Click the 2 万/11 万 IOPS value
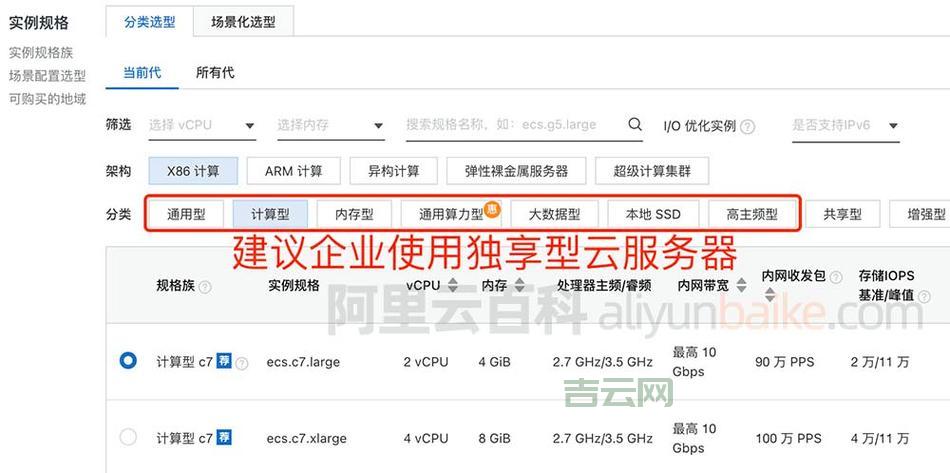950x473 pixels. (880, 362)
